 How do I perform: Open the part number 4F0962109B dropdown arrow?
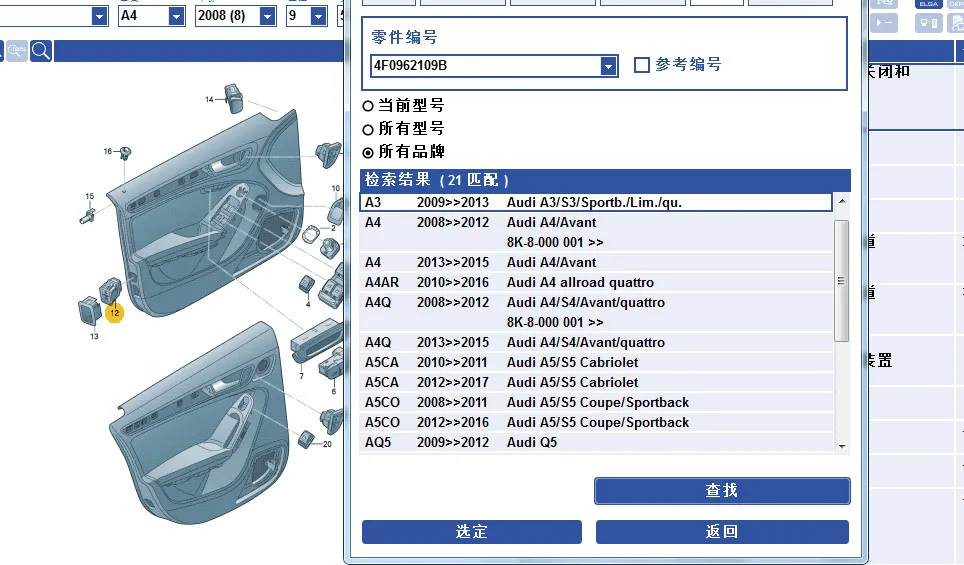[608, 66]
